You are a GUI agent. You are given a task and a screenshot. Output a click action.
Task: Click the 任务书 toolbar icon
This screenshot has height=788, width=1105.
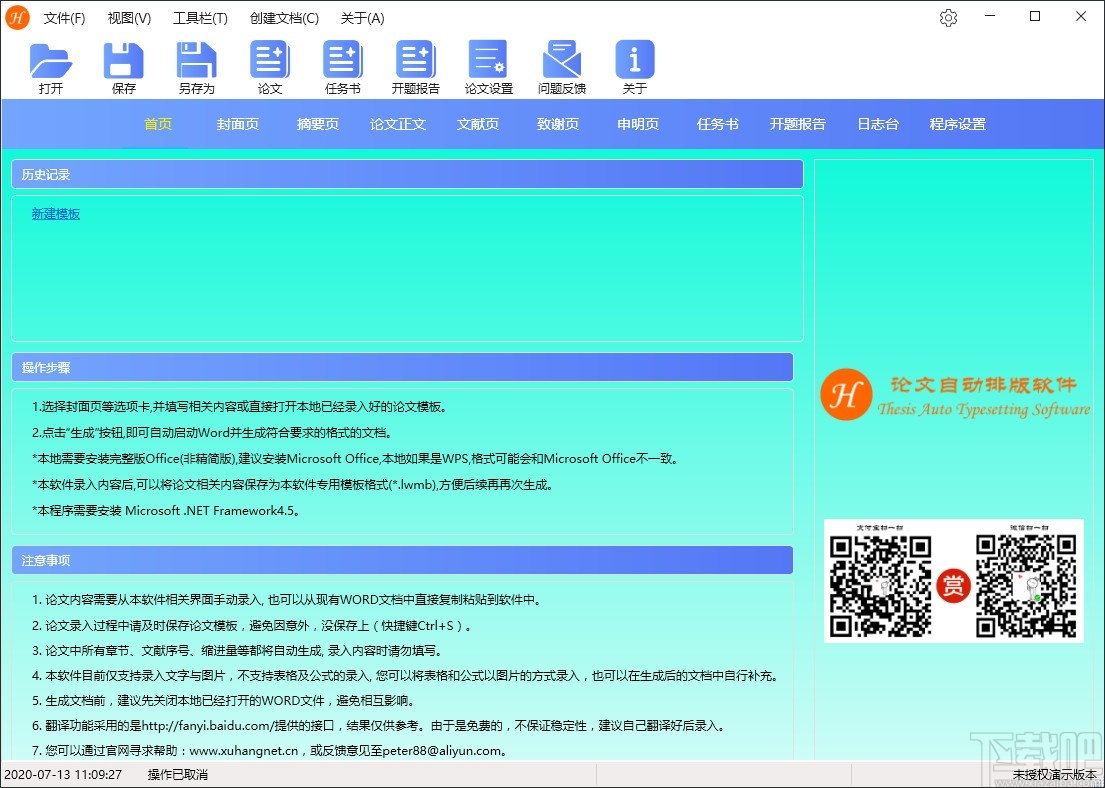click(x=342, y=65)
